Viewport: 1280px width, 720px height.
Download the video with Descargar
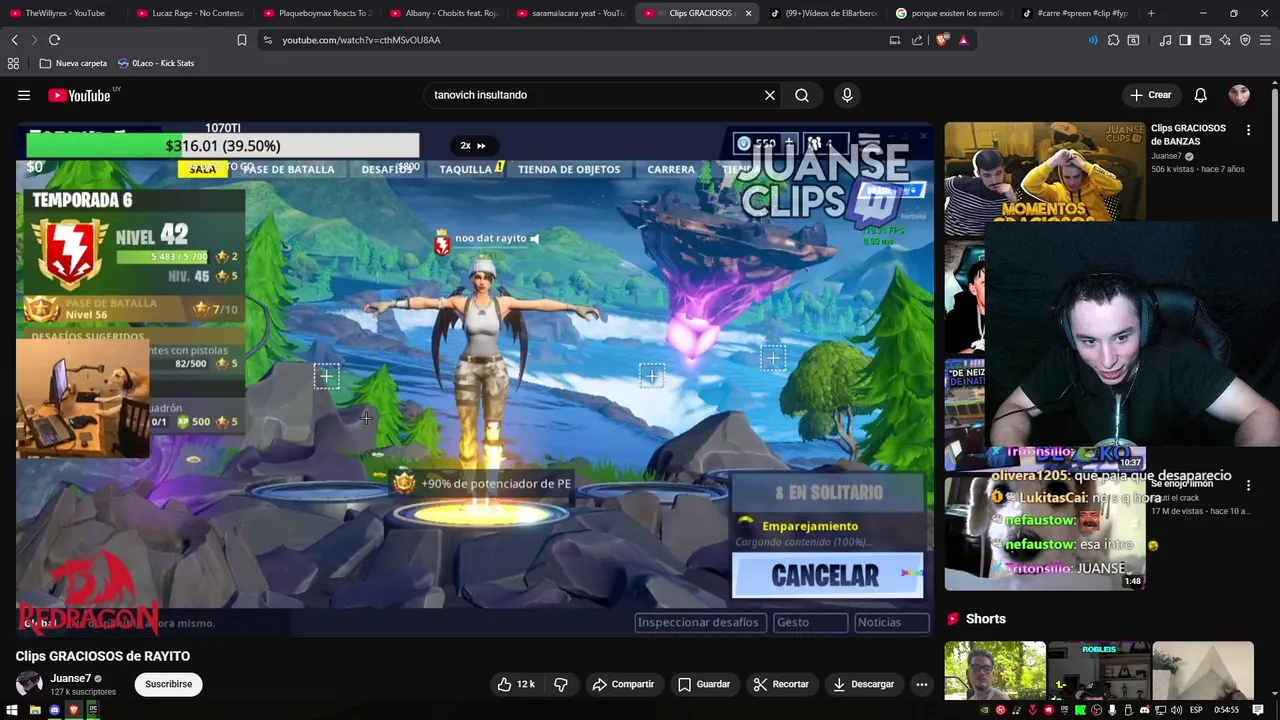tap(863, 684)
